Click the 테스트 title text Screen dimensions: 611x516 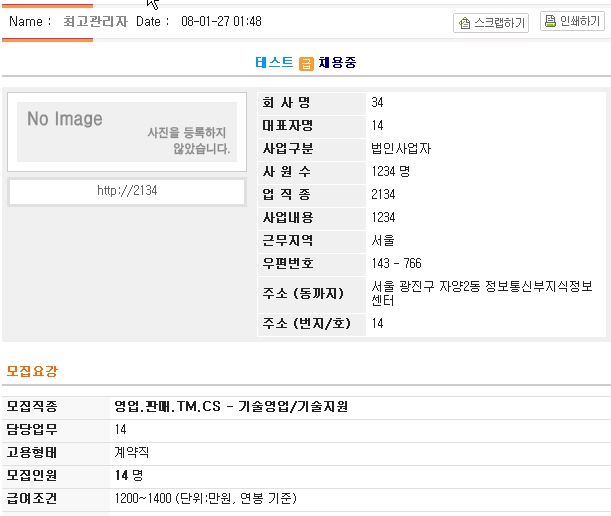tap(275, 63)
